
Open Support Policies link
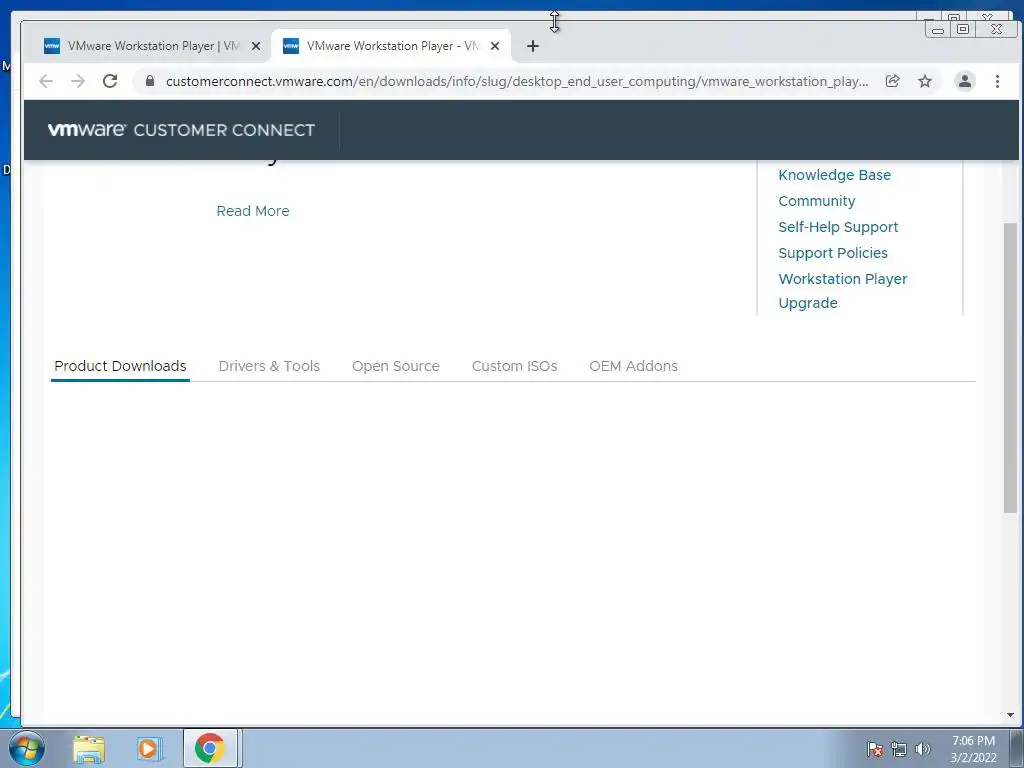[x=833, y=253]
